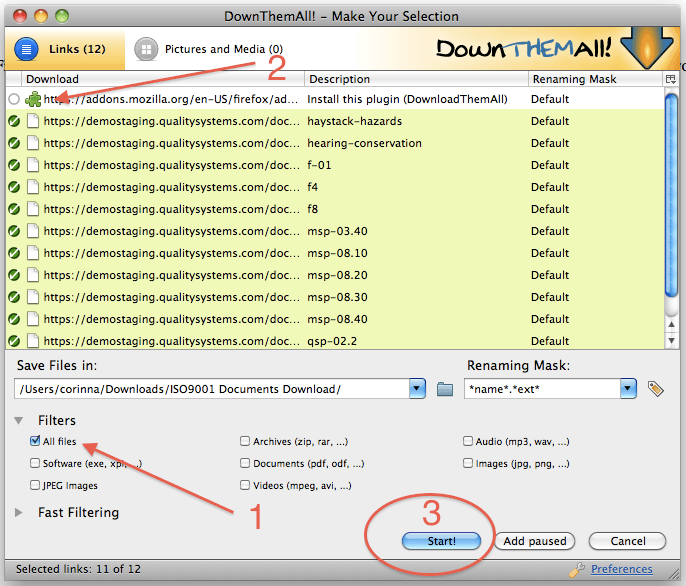Click file icon of msp-08.30 row

click(x=33, y=297)
